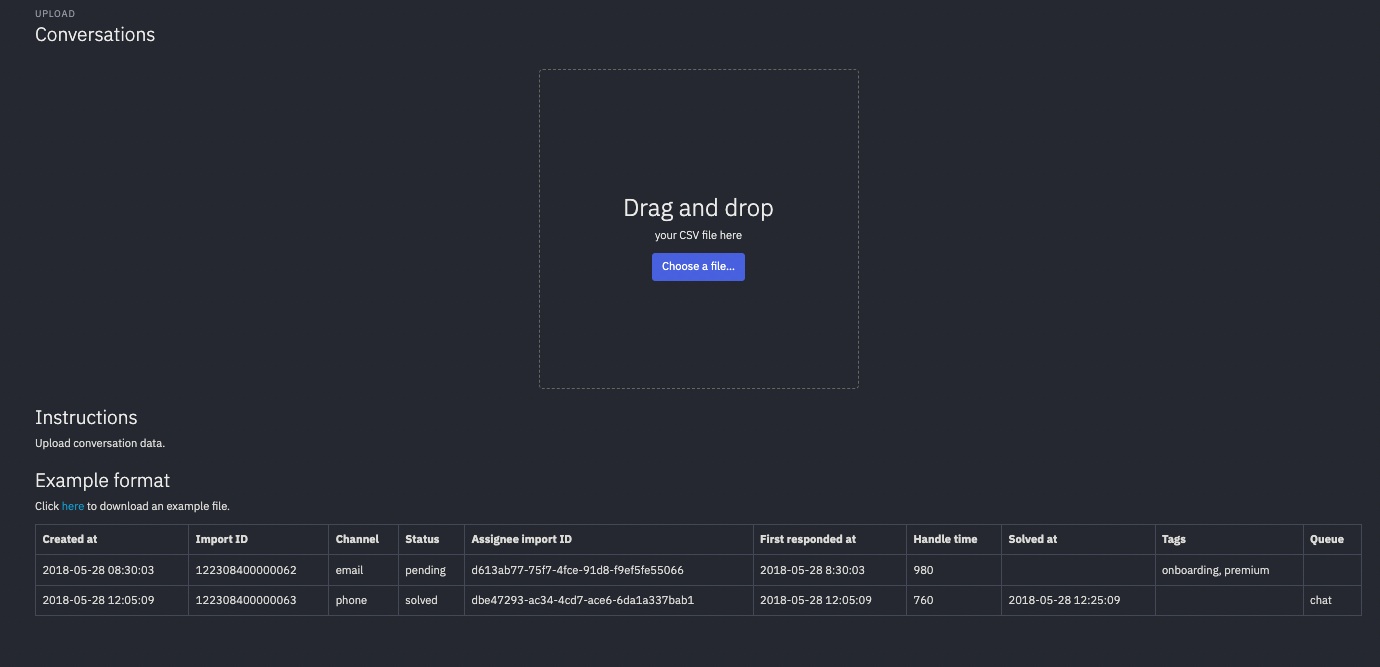Click the Status column header
Viewport: 1380px width, 667px height.
coord(432,540)
